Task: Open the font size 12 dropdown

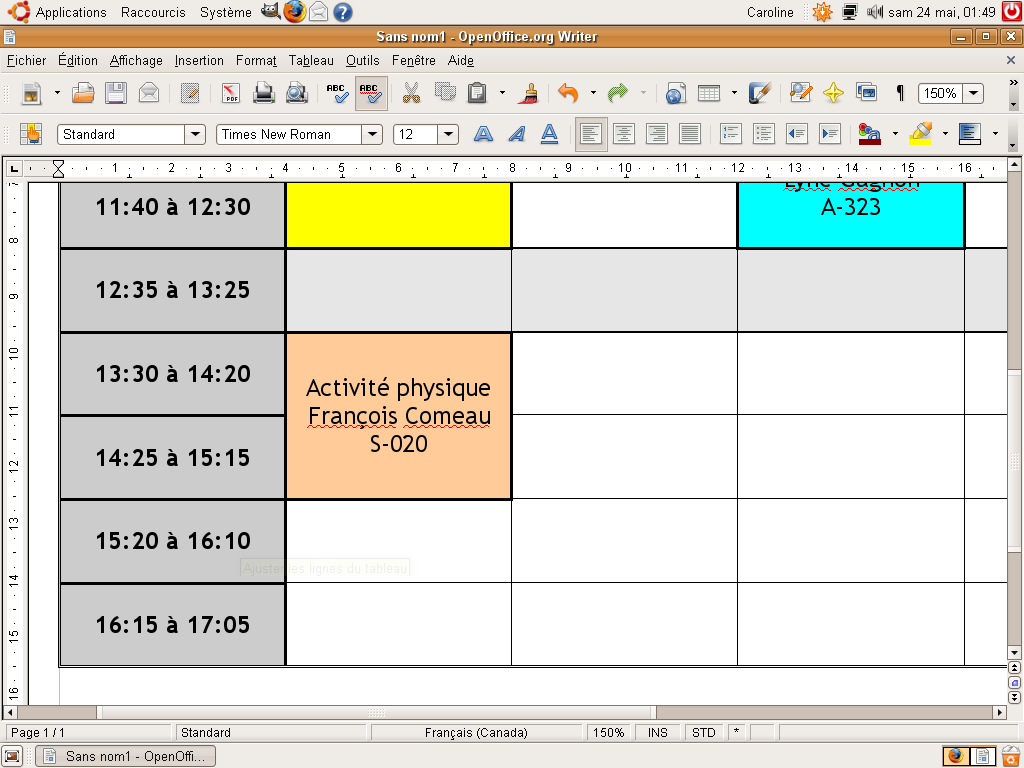Action: pos(447,134)
